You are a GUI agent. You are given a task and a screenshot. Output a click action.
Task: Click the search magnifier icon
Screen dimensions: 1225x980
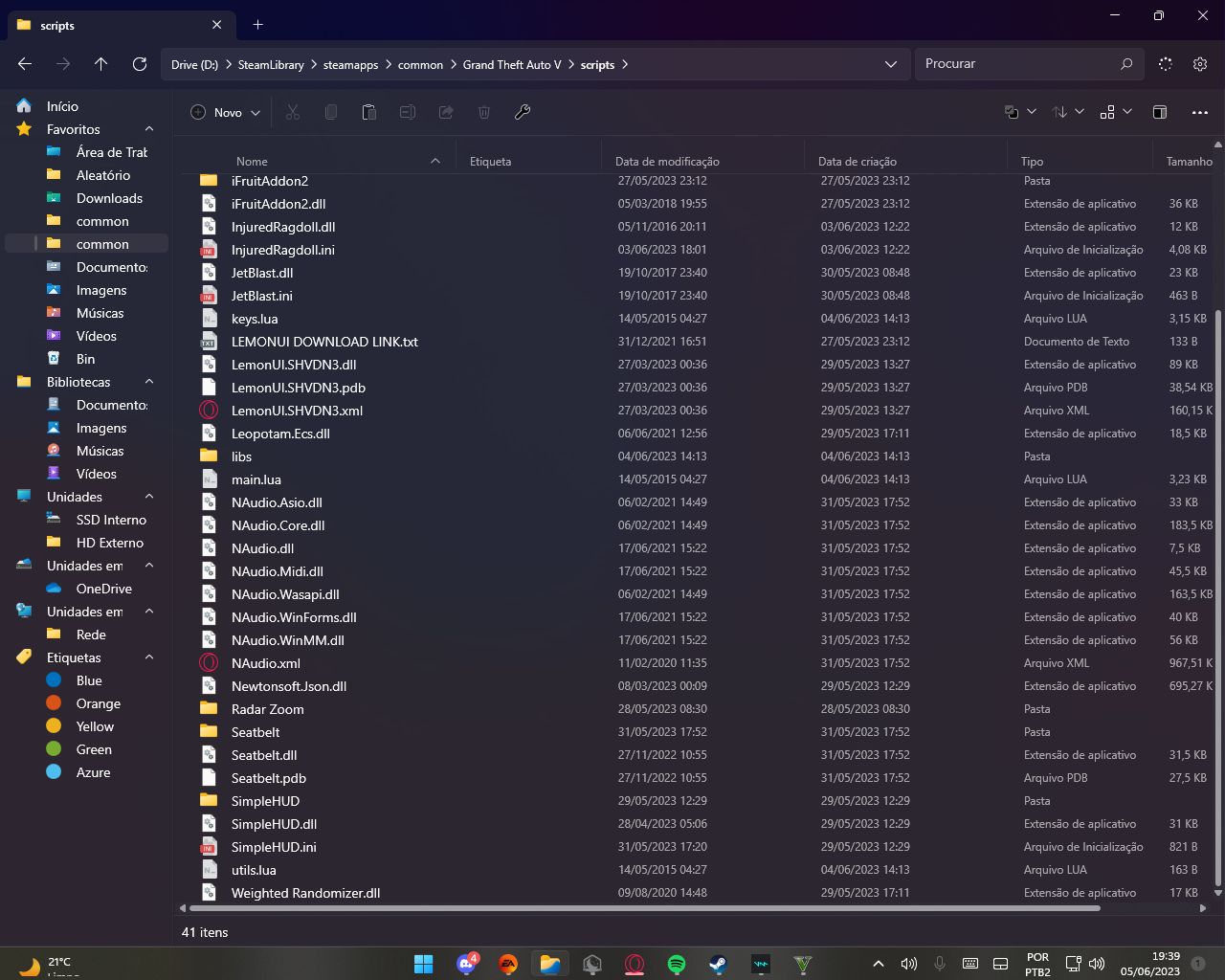1126,64
